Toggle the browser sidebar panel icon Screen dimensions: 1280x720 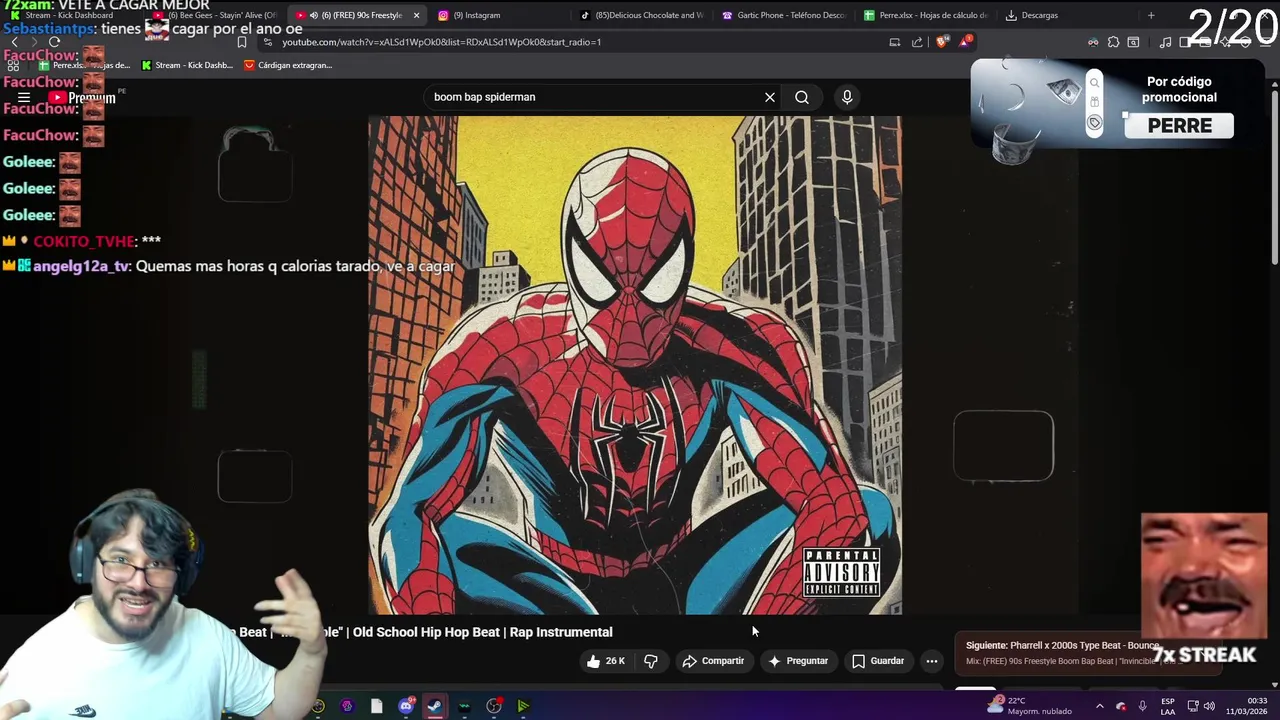tap(1185, 42)
